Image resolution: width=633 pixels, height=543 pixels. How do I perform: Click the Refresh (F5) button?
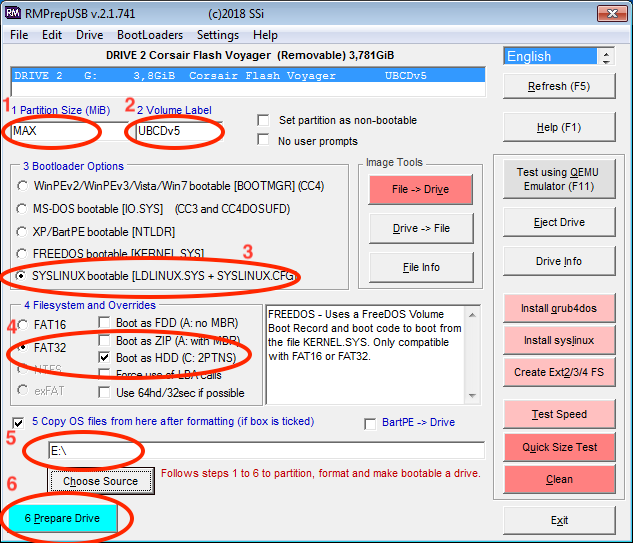click(x=559, y=86)
